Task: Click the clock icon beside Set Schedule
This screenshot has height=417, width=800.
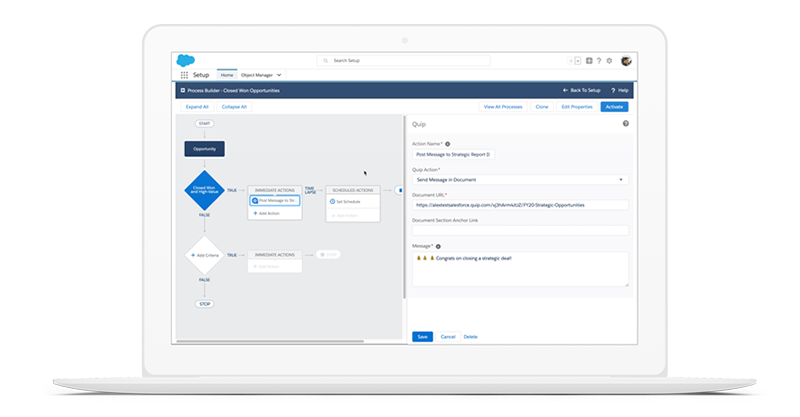Action: pyautogui.click(x=332, y=202)
